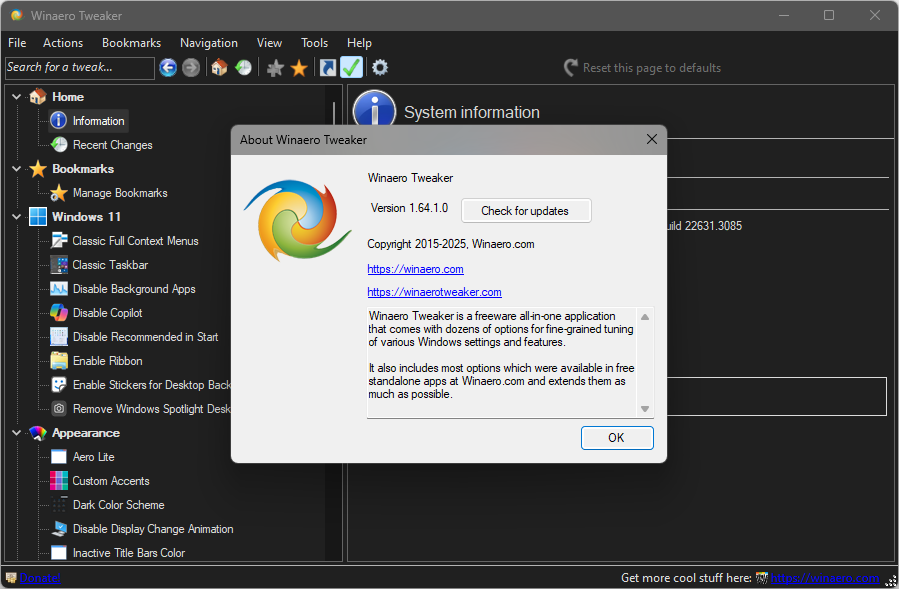The image size is (899, 589).
Task: Close the About Winaero Tweaker dialog
Action: click(x=652, y=139)
